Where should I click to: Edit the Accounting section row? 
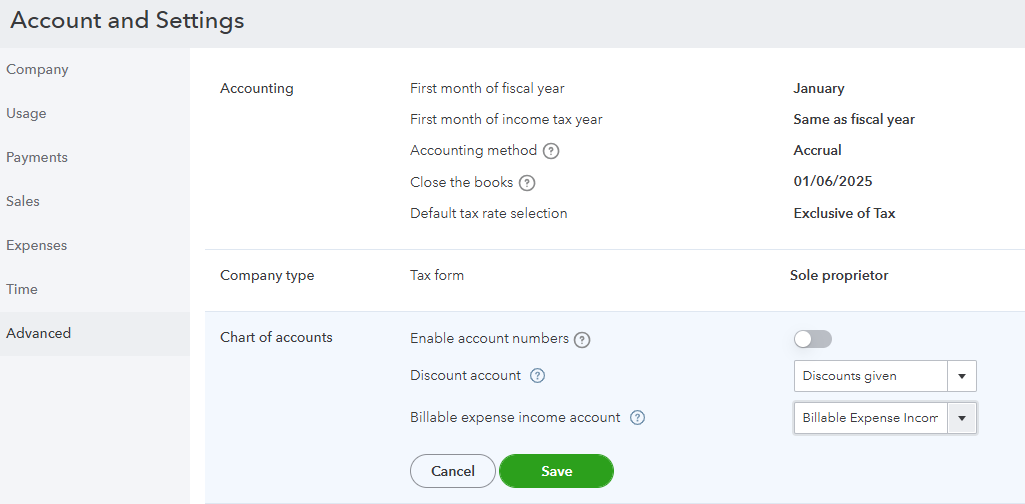(614, 151)
